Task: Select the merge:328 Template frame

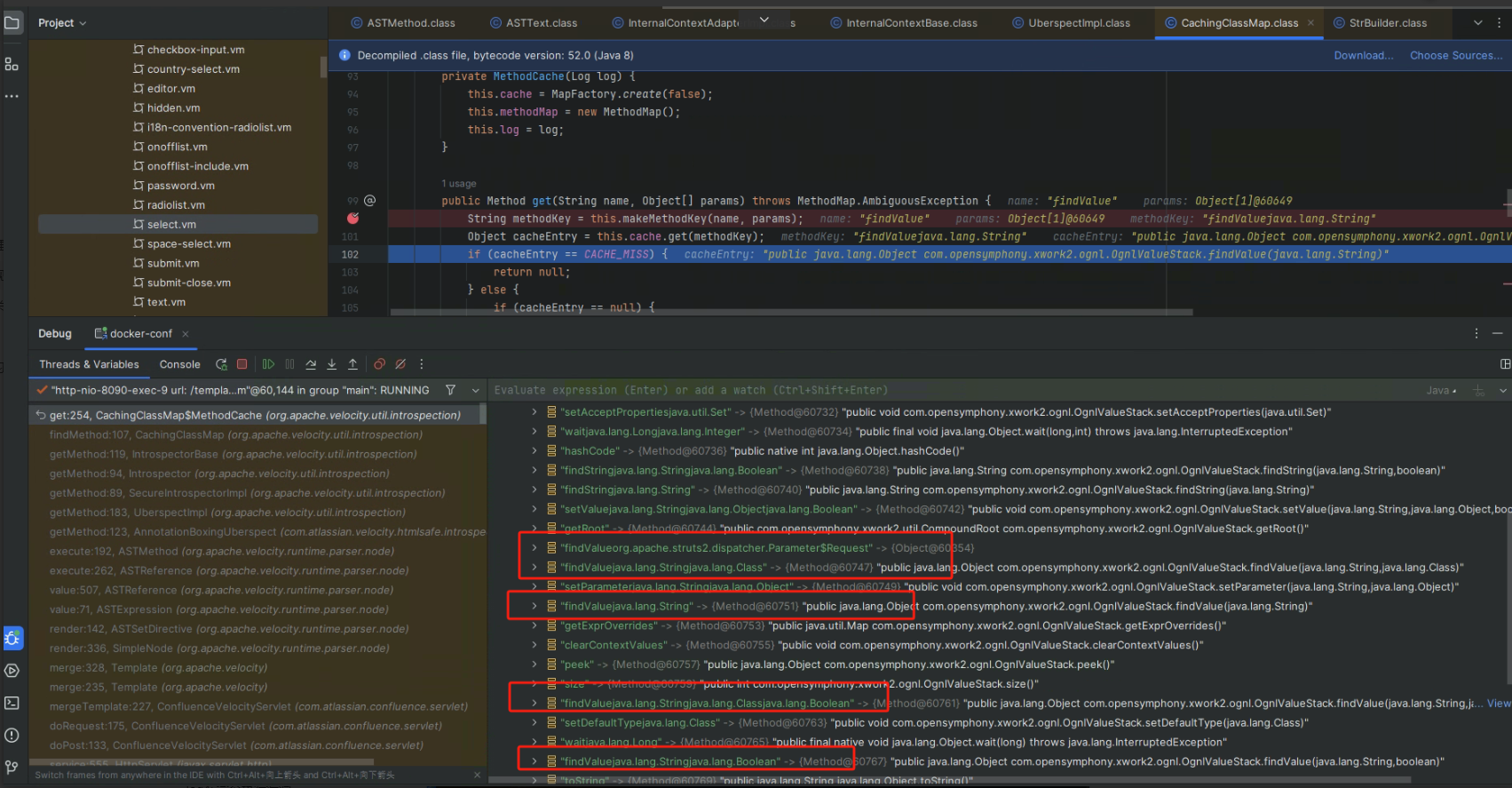Action: tap(257, 667)
